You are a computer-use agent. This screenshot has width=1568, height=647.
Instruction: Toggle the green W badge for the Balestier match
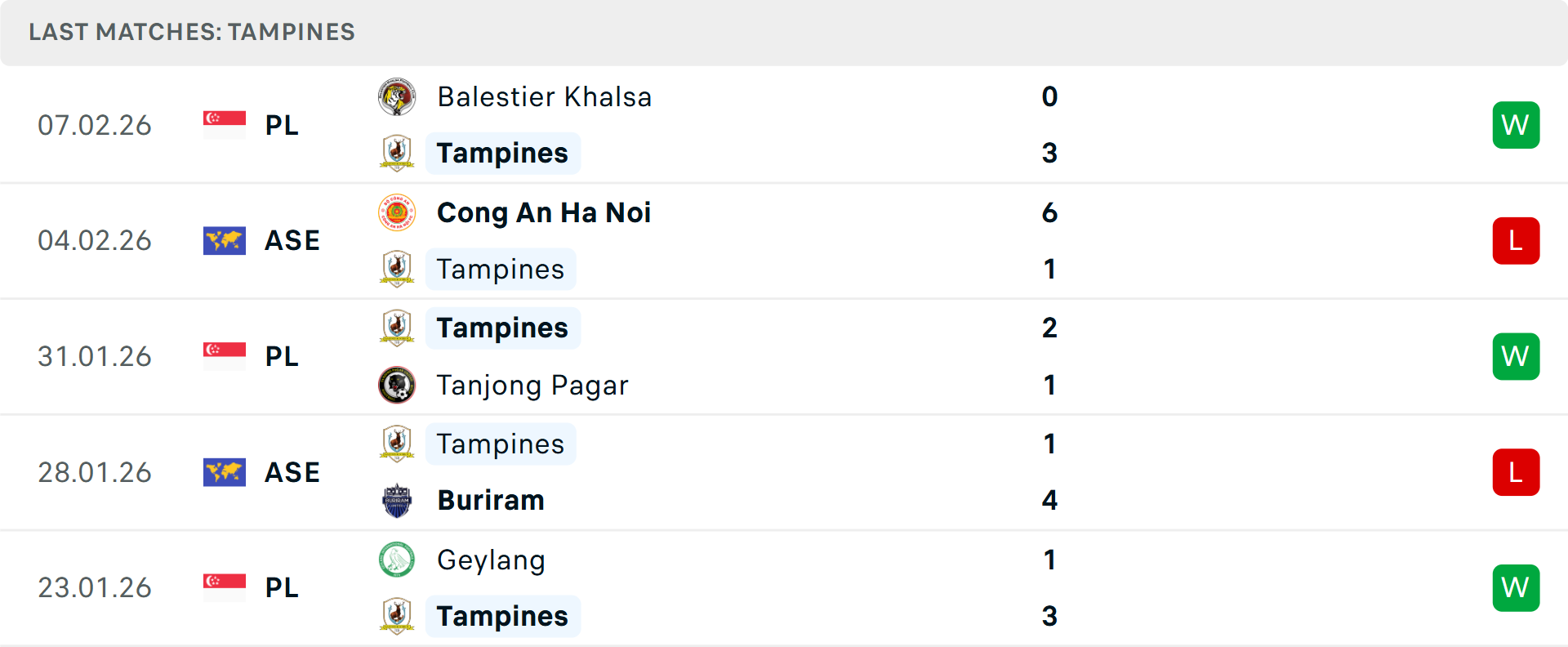[1516, 124]
